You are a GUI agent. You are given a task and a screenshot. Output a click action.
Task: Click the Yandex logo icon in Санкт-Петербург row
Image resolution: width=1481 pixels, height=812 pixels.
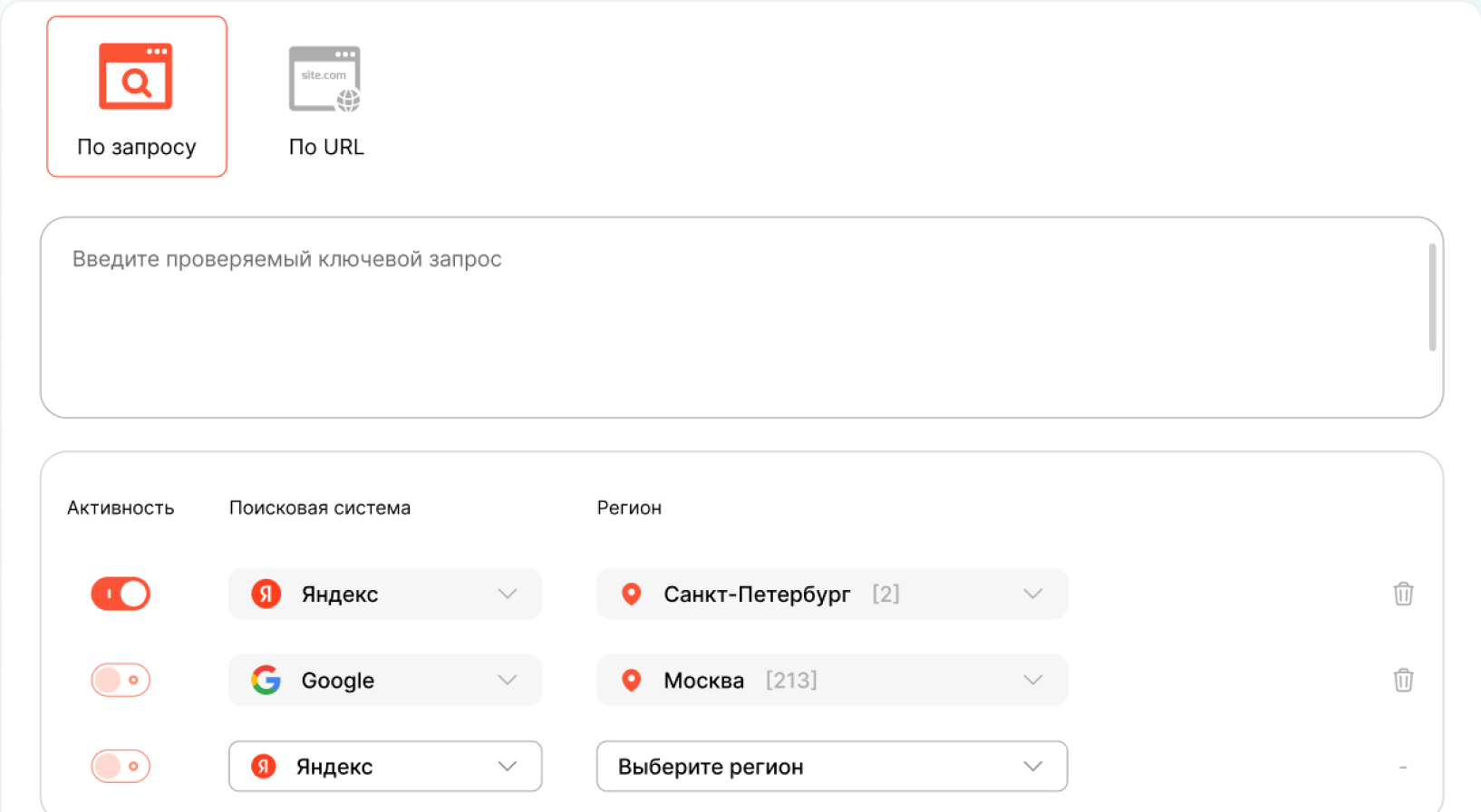click(x=266, y=594)
